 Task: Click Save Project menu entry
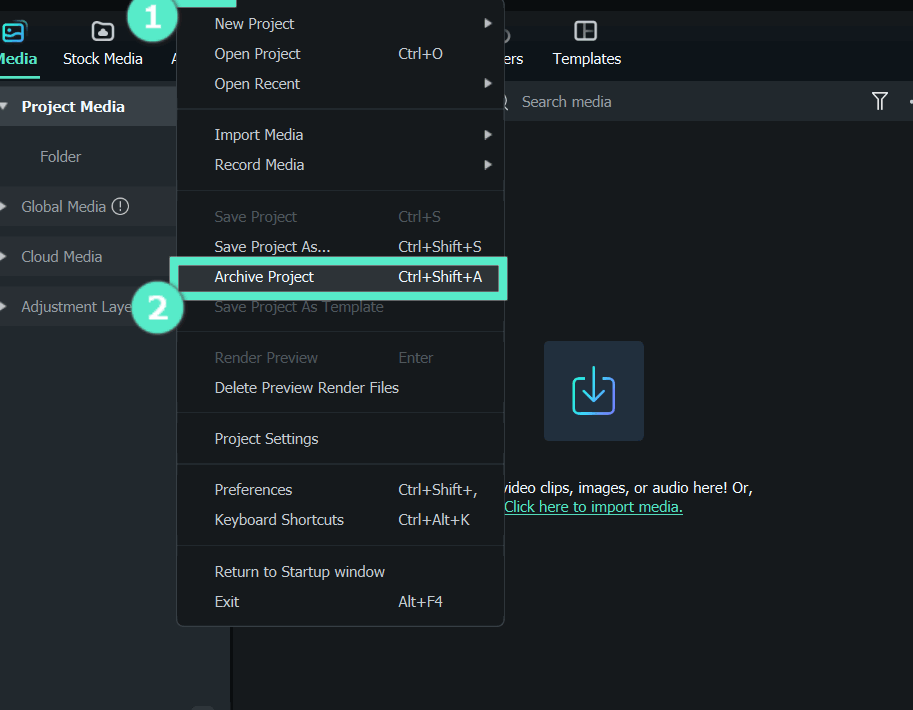[x=340, y=217]
